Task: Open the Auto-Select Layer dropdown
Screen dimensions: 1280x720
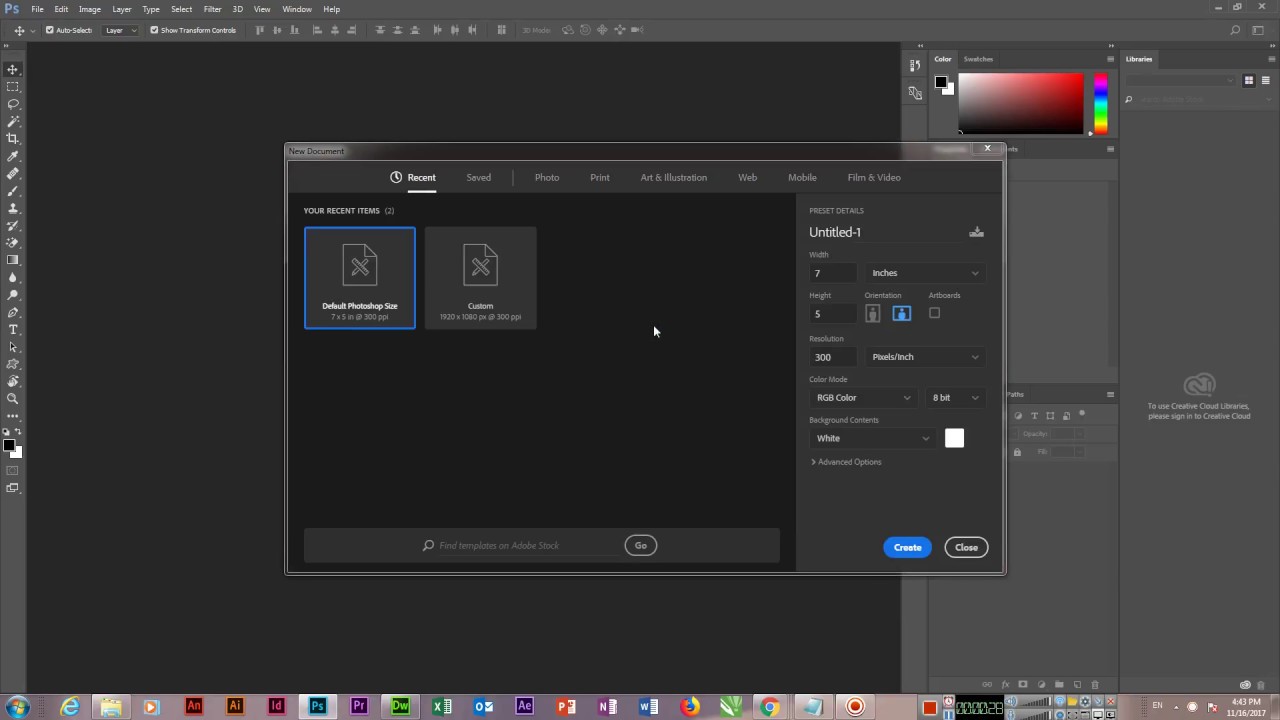Action: click(x=120, y=30)
